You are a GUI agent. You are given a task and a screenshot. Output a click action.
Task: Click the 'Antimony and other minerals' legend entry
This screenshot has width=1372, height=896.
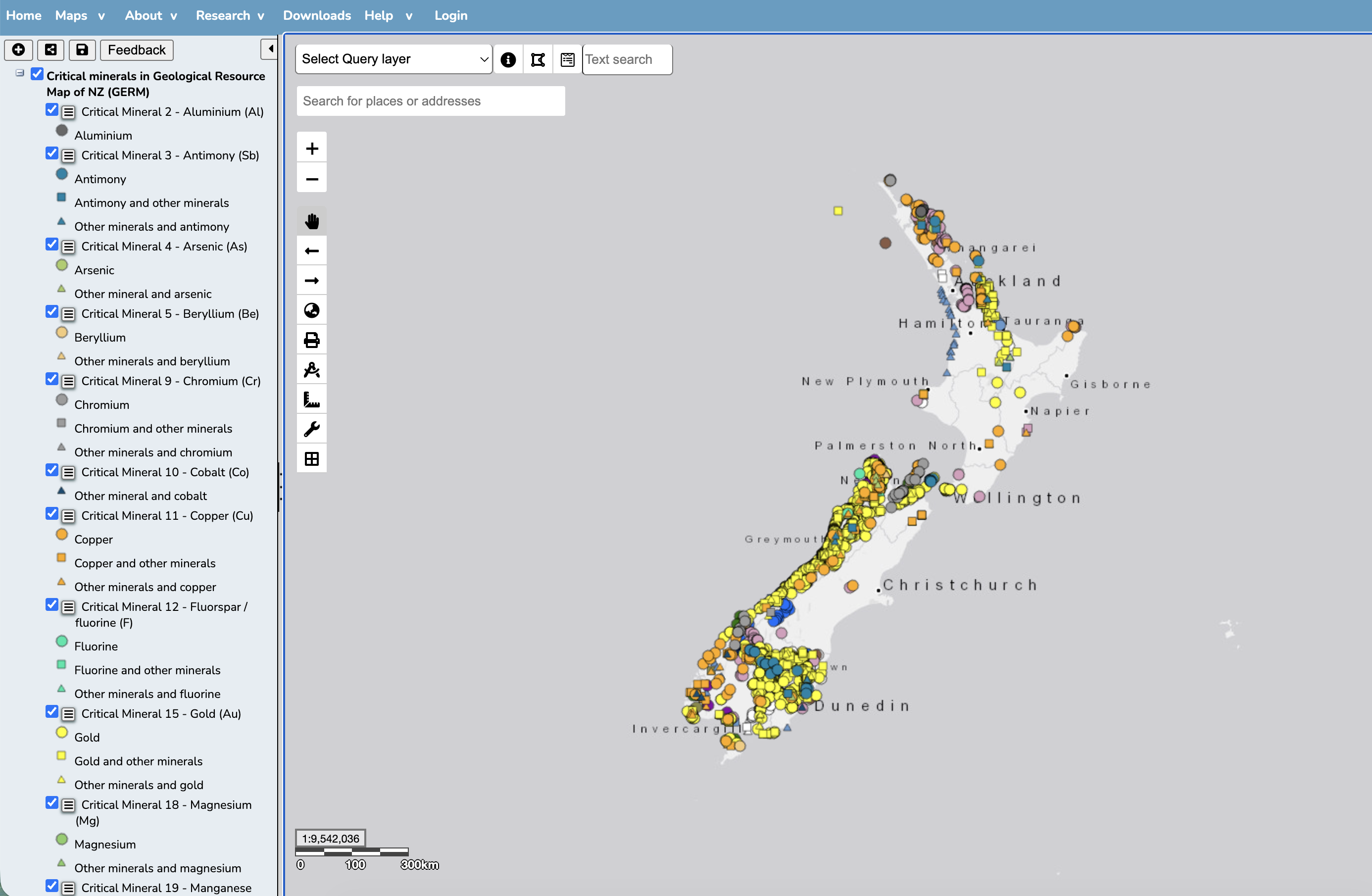pyautogui.click(x=151, y=203)
